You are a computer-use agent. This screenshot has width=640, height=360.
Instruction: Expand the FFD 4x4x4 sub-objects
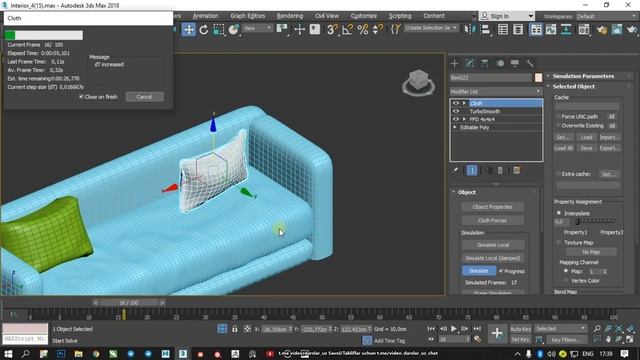click(x=464, y=119)
